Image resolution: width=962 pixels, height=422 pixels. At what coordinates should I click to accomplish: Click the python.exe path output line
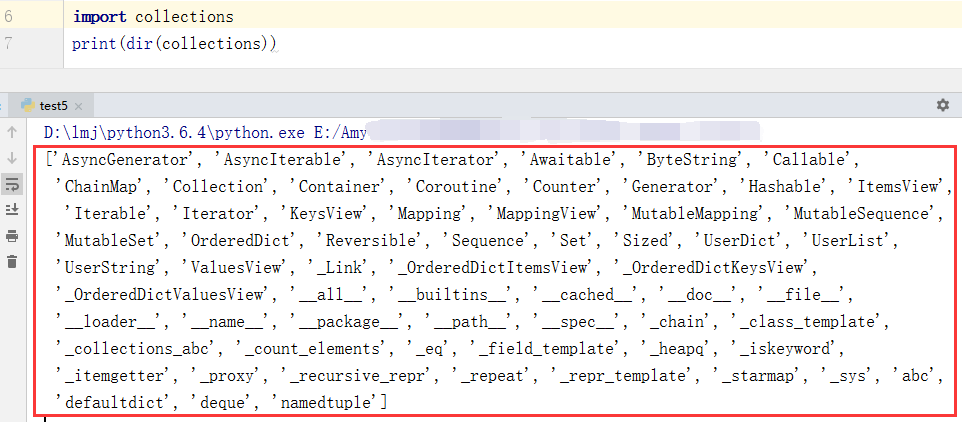[205, 132]
